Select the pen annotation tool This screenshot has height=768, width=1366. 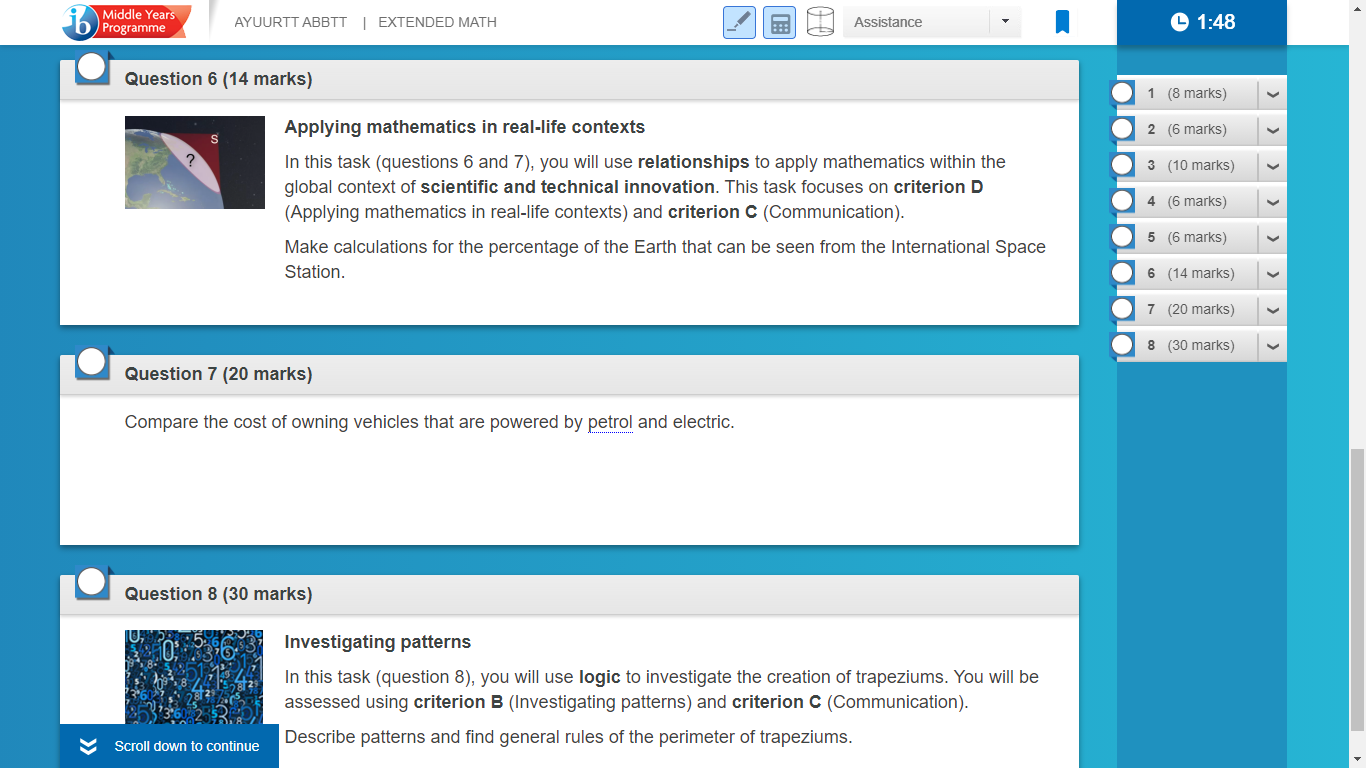[739, 22]
